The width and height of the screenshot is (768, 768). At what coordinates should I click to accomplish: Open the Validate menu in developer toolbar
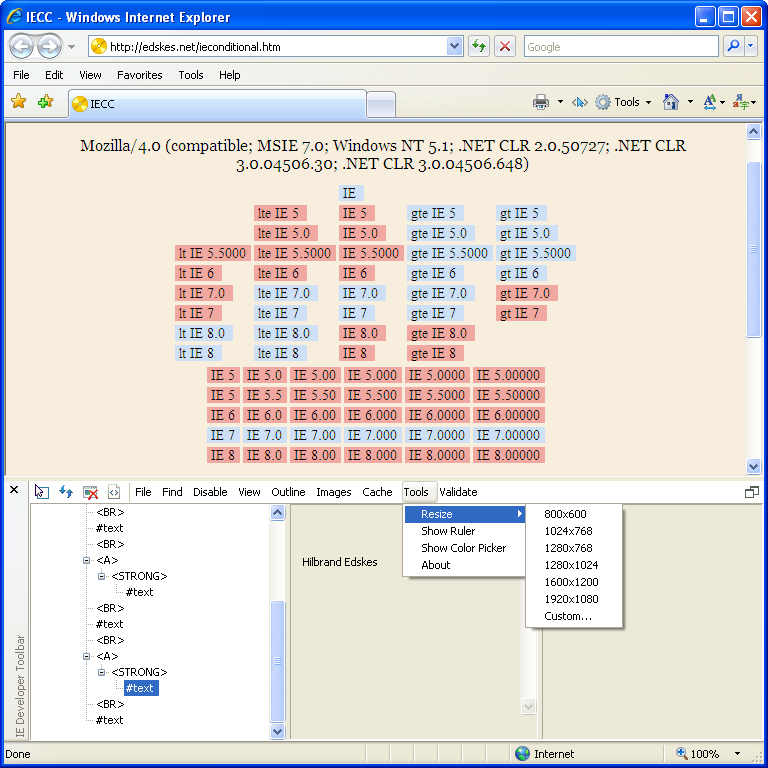coord(458,492)
